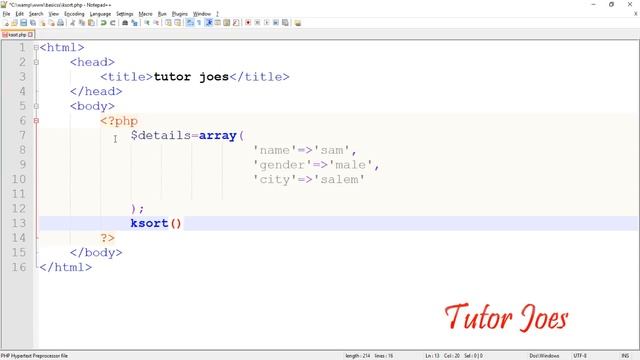Open the Plugins menu
Screen dimensions: 640x360
point(180,14)
